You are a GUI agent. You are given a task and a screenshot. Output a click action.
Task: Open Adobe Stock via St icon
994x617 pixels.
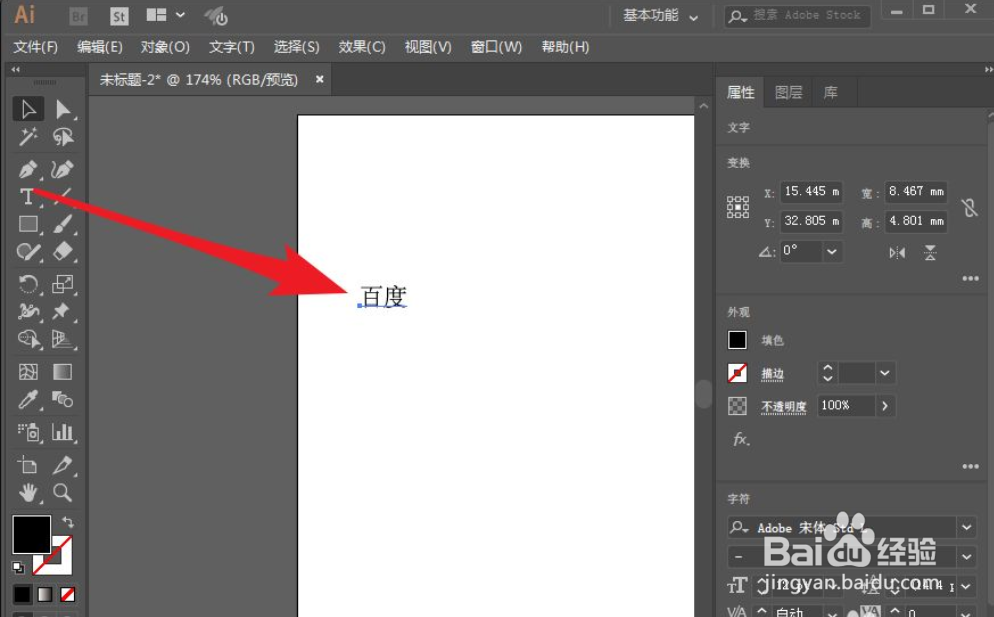[119, 16]
